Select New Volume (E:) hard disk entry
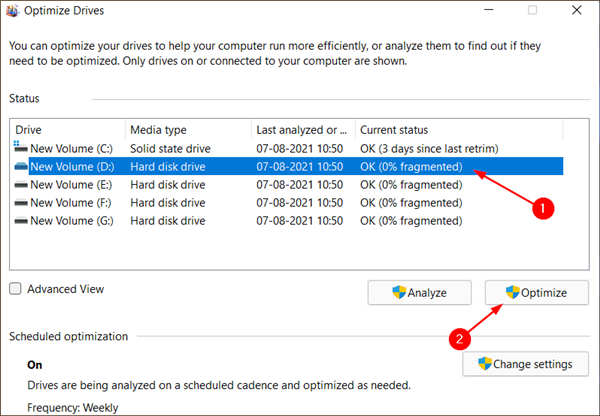The image size is (600, 416). (200, 184)
